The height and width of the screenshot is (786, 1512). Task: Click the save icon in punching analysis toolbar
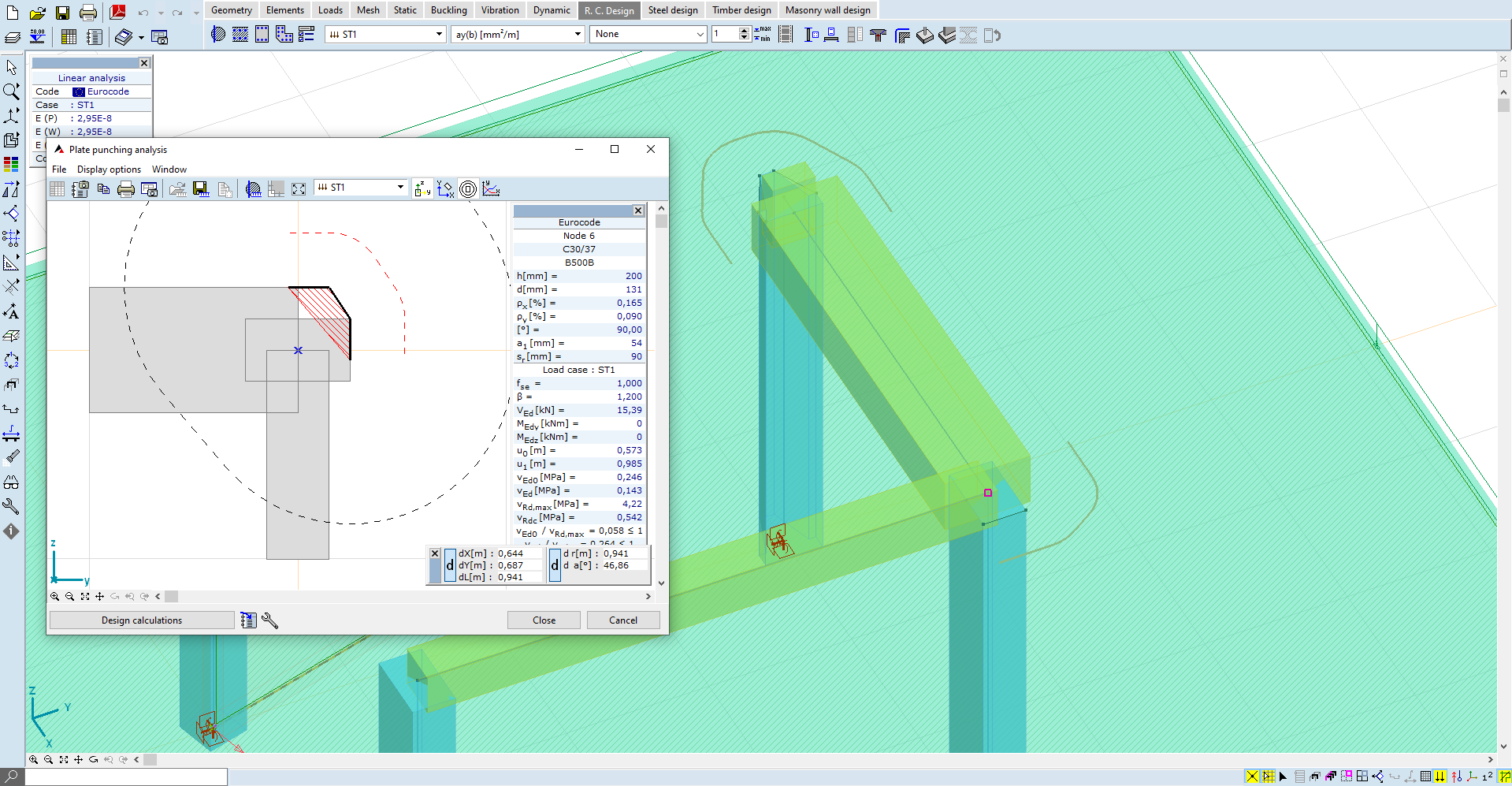201,189
